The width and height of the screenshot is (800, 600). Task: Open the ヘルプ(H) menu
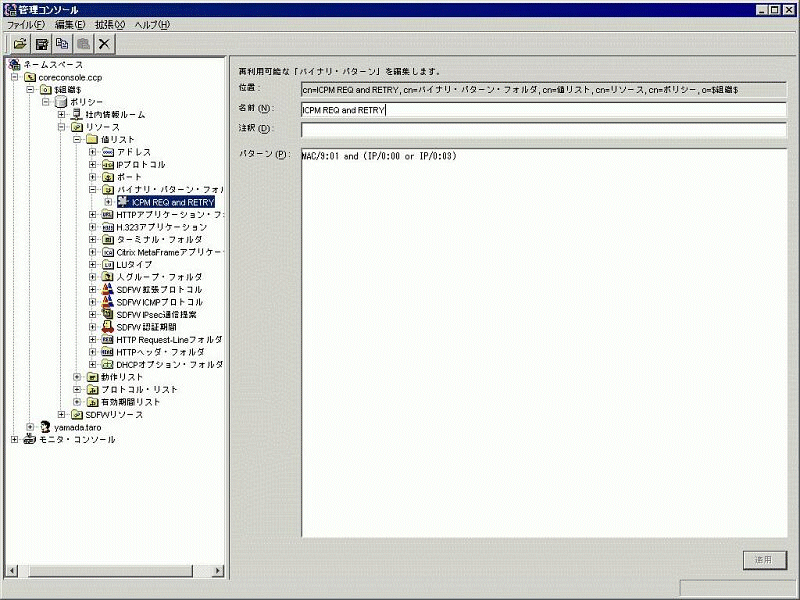pos(151,24)
